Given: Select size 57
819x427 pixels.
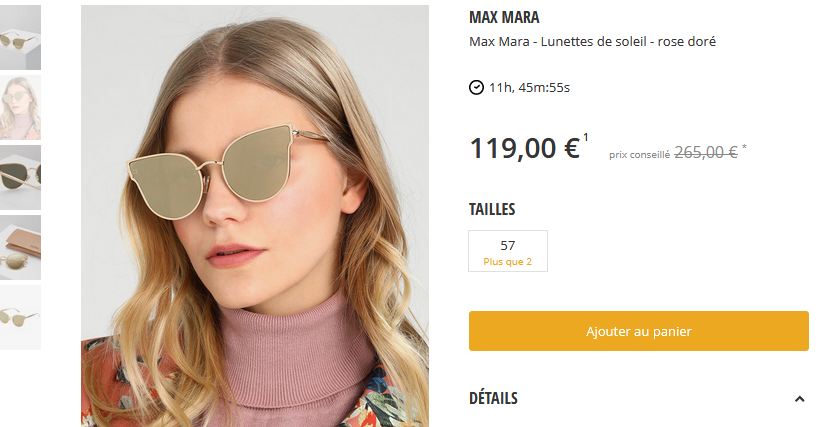Looking at the screenshot, I should 508,251.
